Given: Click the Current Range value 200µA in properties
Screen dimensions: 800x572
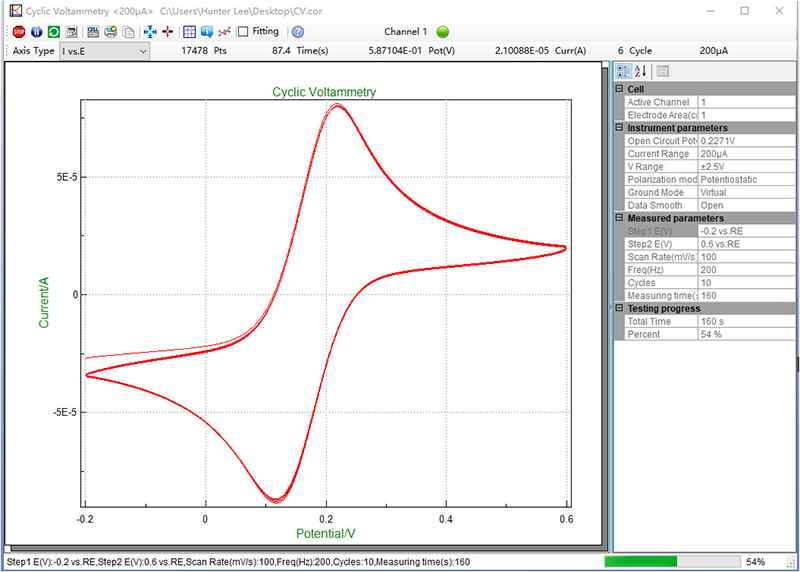Looking at the screenshot, I should 713,154.
